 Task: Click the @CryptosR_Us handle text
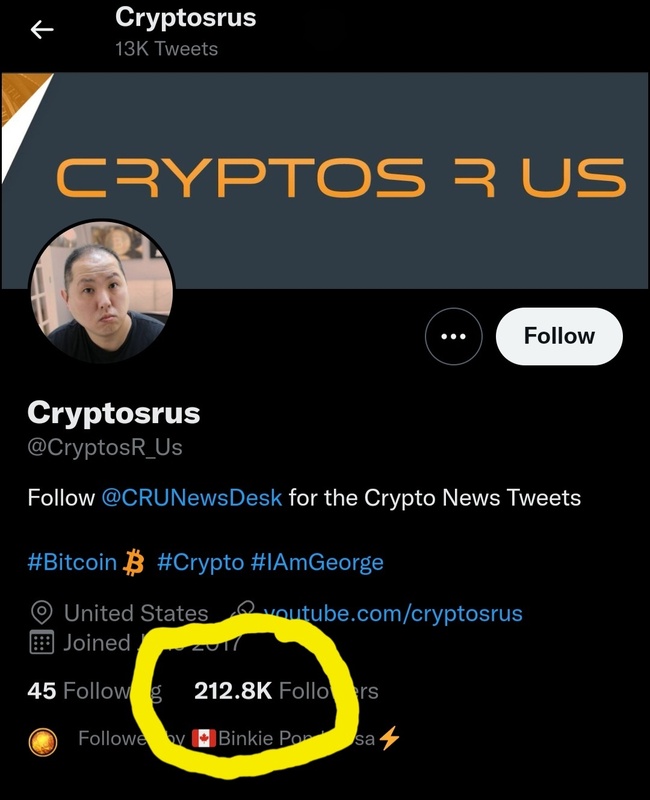point(105,447)
